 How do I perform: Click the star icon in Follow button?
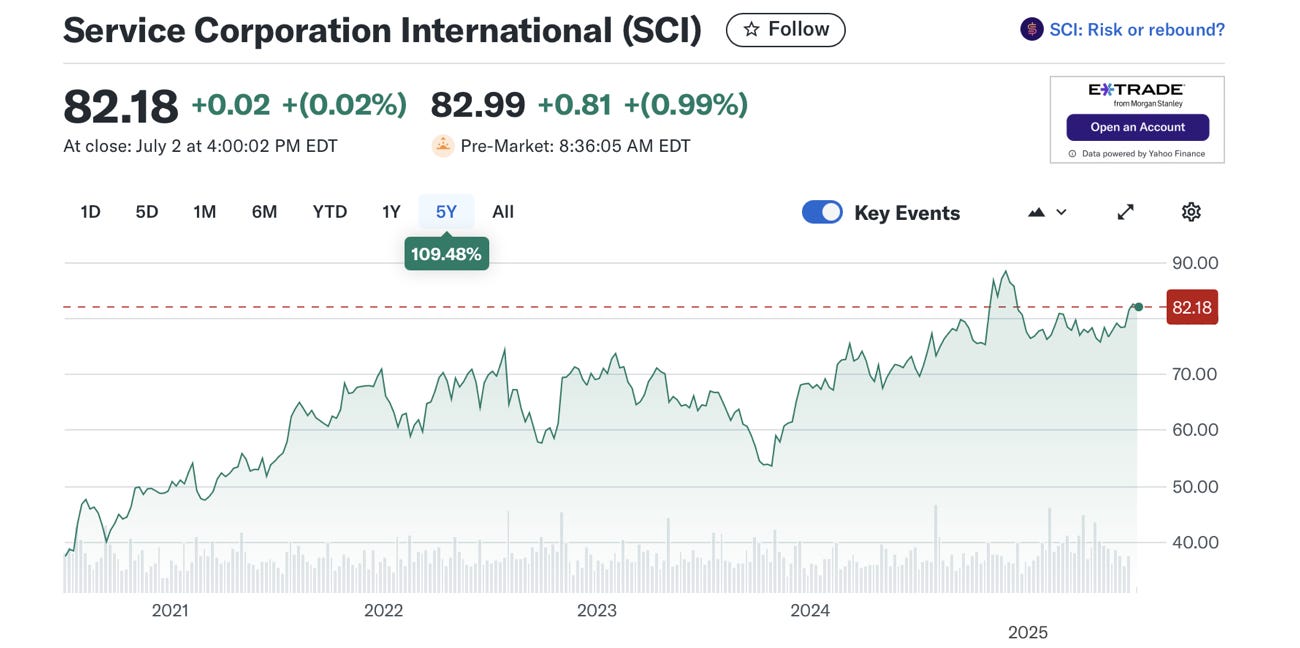pos(751,30)
